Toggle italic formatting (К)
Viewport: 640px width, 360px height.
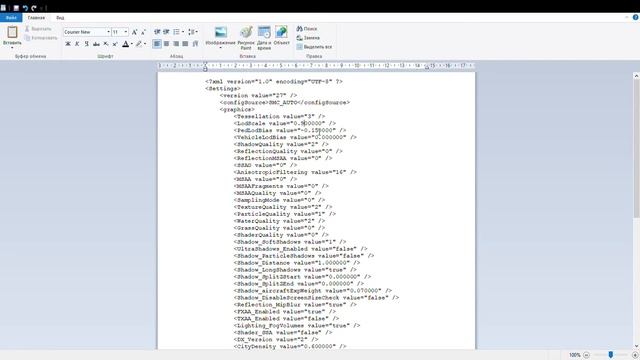click(x=77, y=44)
